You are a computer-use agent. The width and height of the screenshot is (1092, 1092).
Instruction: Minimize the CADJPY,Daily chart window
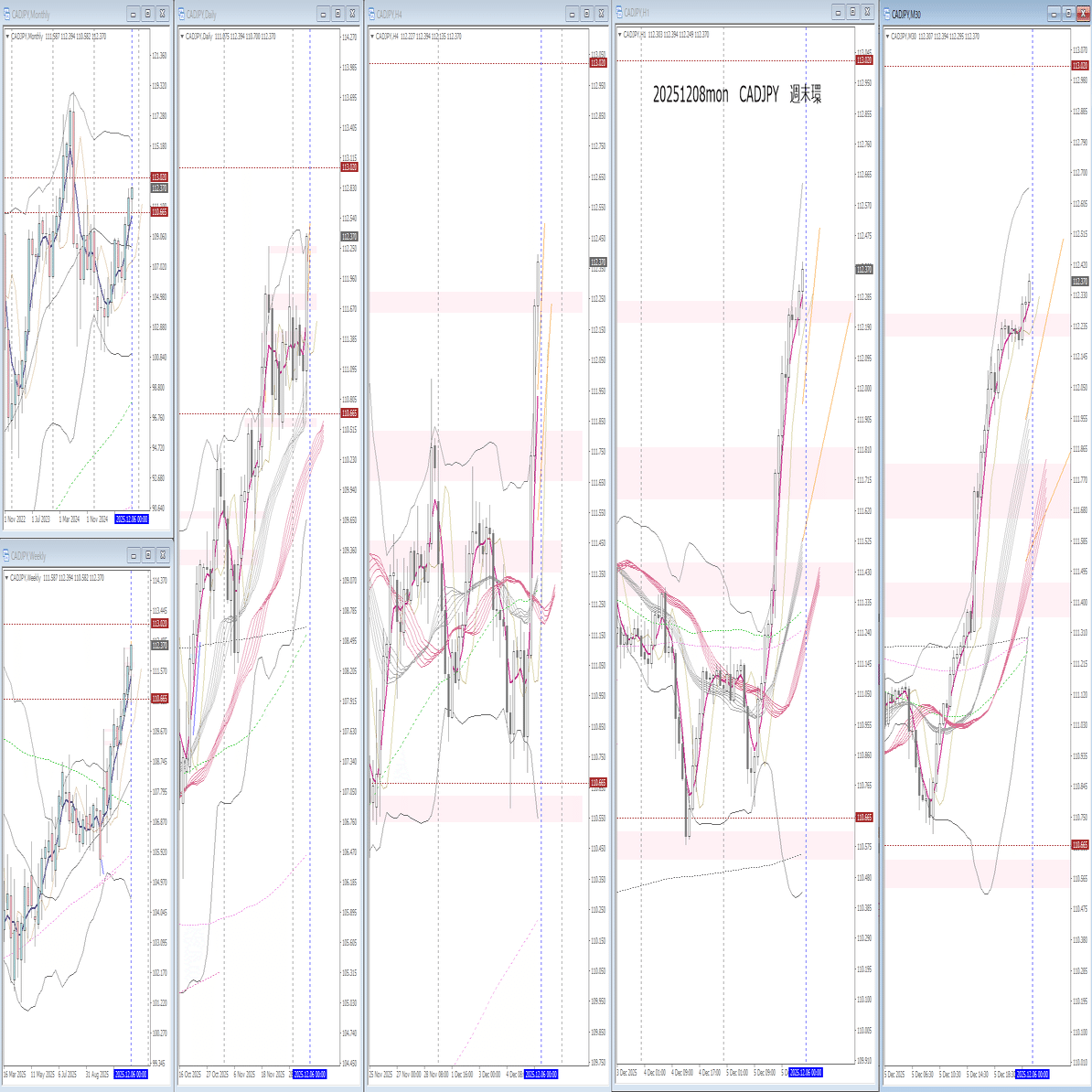(x=323, y=14)
